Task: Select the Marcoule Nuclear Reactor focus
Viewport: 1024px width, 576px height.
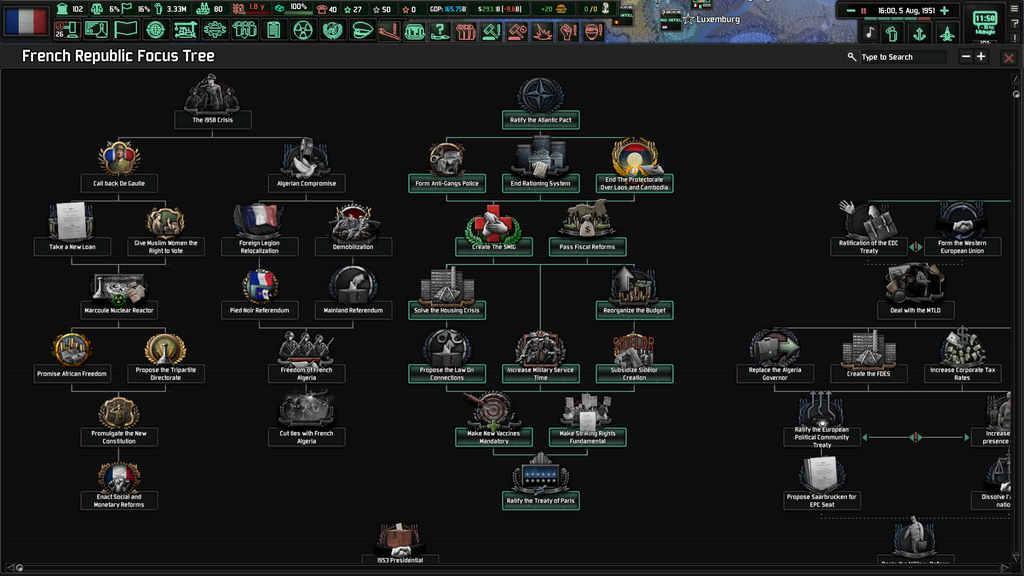Action: click(x=119, y=295)
